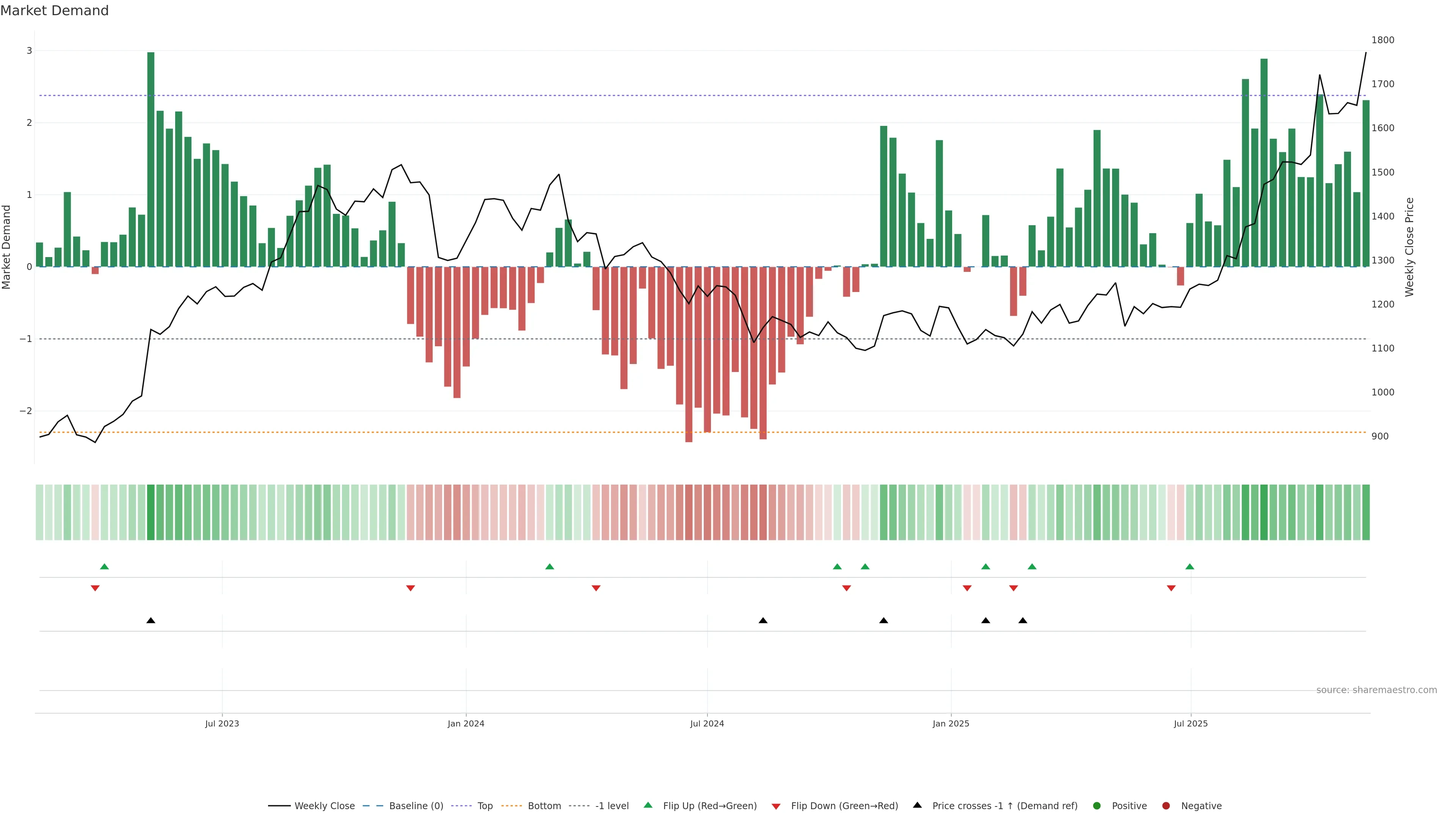Screen dimensions: 1456x819
Task: Click last red flip-down marker before Jul 2025
Action: click(1171, 588)
